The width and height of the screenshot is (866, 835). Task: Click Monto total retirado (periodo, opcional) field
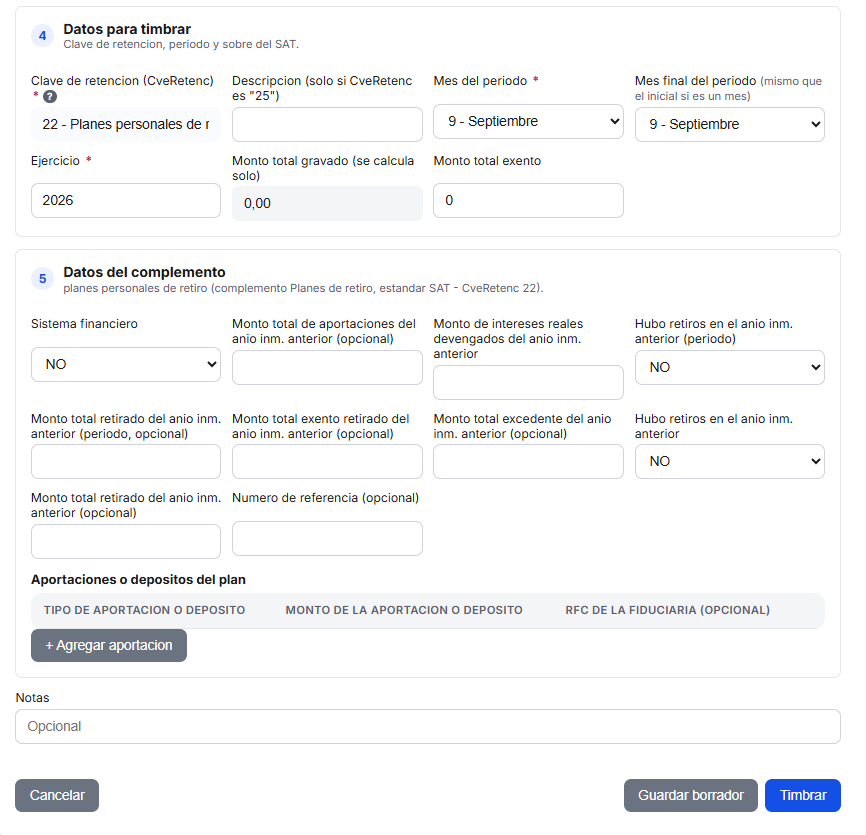(126, 461)
